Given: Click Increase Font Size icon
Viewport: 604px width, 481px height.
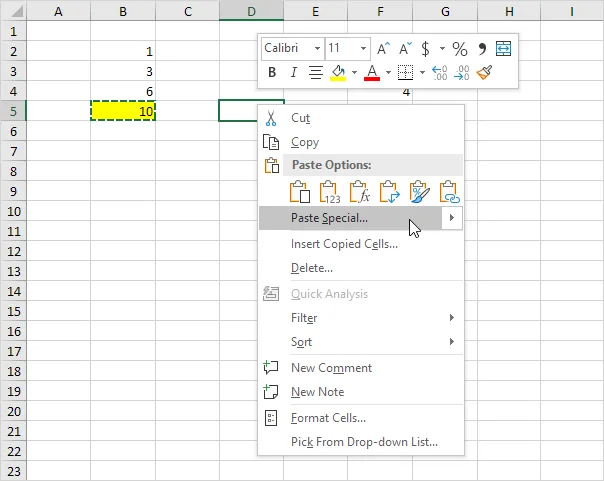Looking at the screenshot, I should [x=383, y=48].
